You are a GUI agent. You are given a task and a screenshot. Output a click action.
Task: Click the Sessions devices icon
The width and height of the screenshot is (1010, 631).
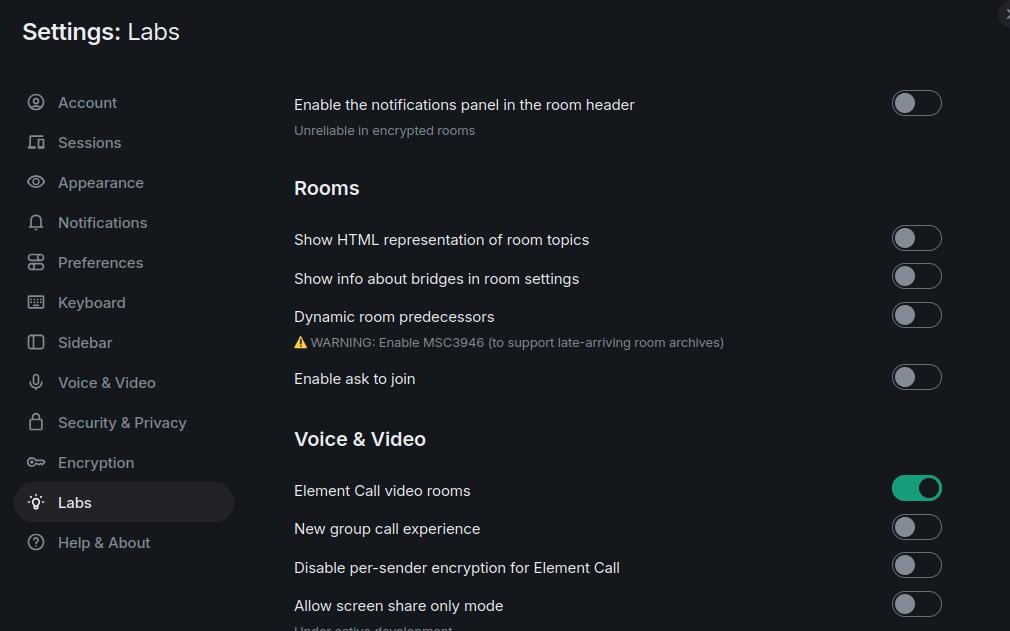pos(36,143)
